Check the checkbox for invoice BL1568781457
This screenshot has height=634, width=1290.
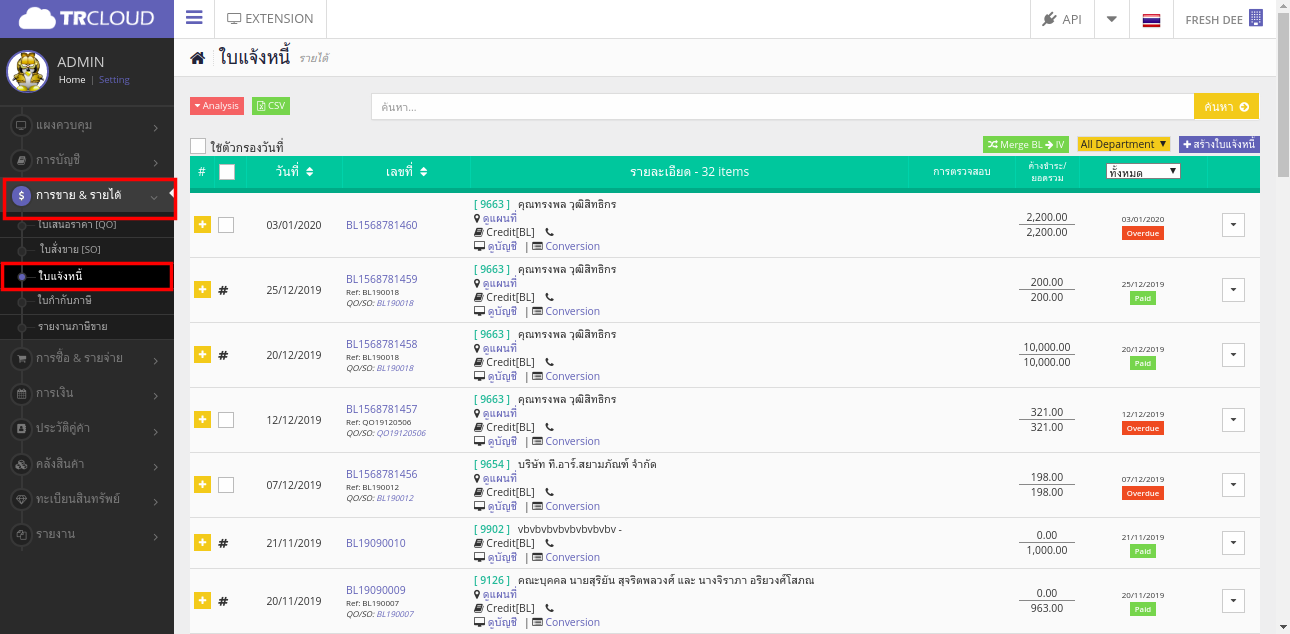click(226, 420)
